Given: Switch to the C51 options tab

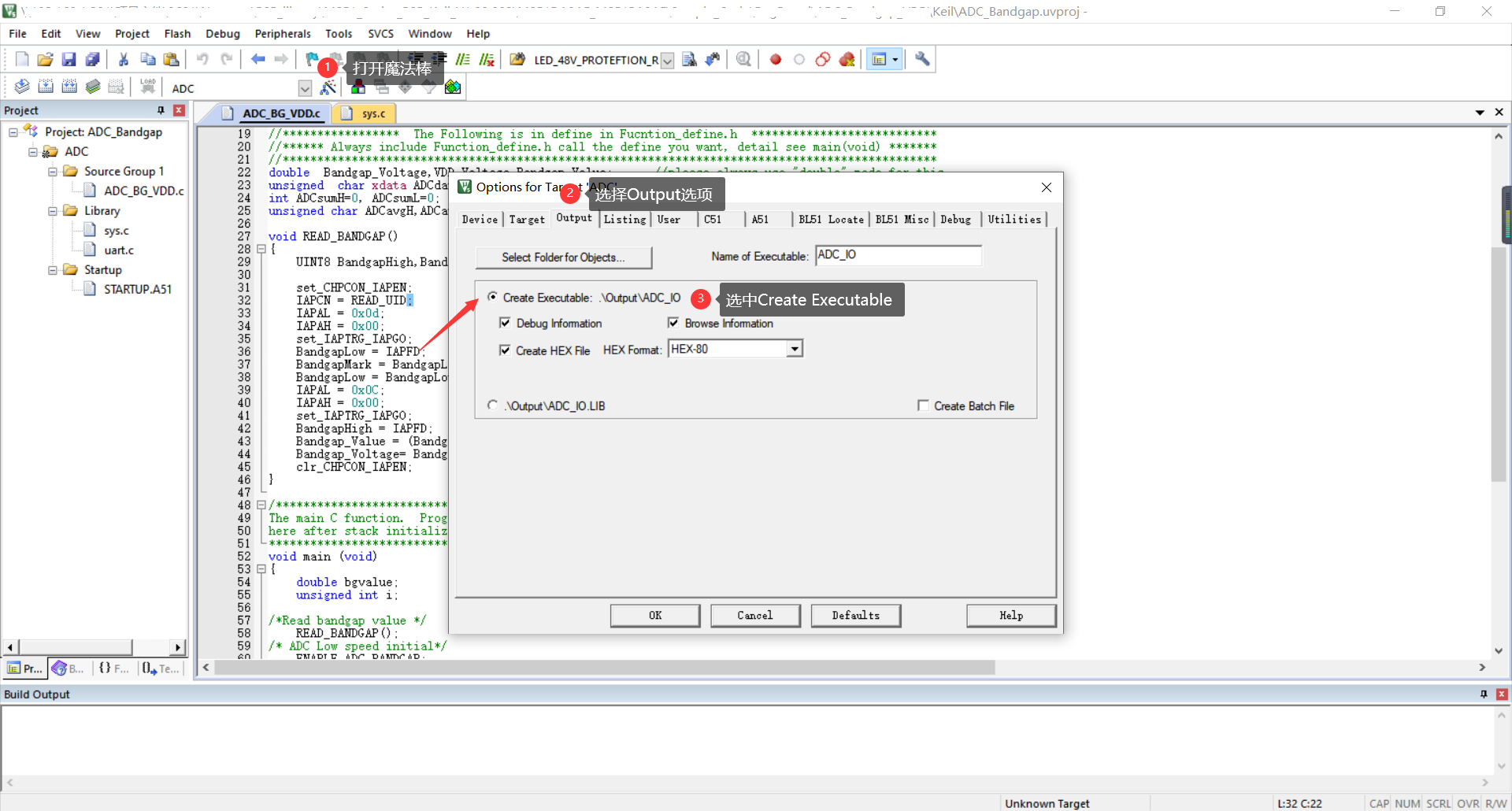Looking at the screenshot, I should click(713, 220).
